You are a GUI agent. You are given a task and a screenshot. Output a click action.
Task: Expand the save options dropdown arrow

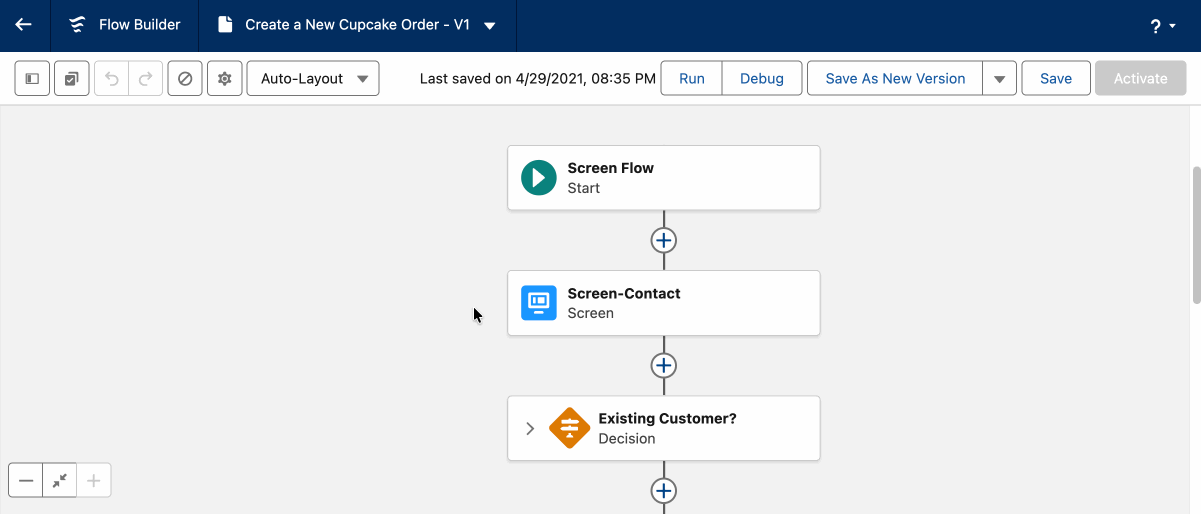pyautogui.click(x=999, y=79)
